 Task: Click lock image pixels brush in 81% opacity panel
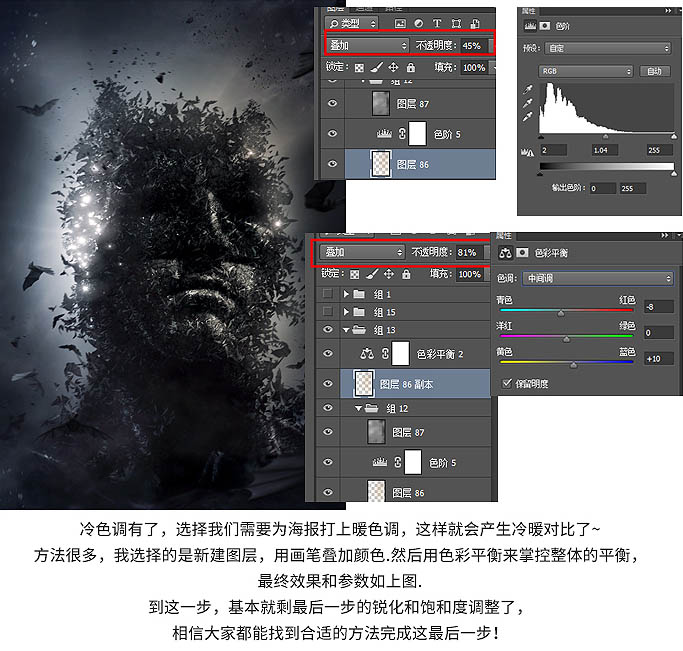pyautogui.click(x=372, y=274)
